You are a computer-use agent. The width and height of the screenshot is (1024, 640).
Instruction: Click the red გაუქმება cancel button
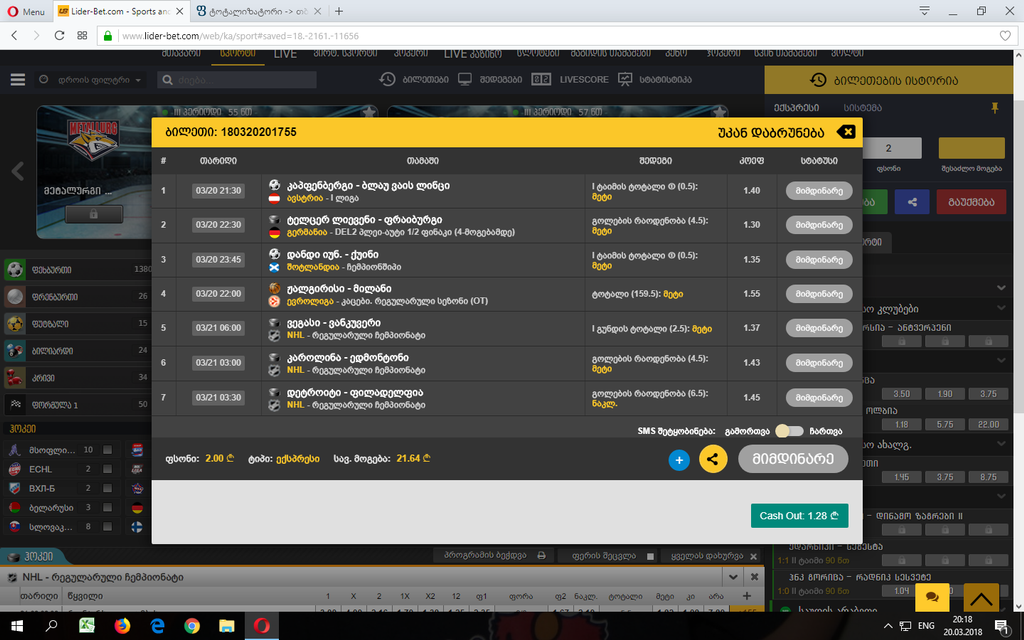[x=971, y=202]
